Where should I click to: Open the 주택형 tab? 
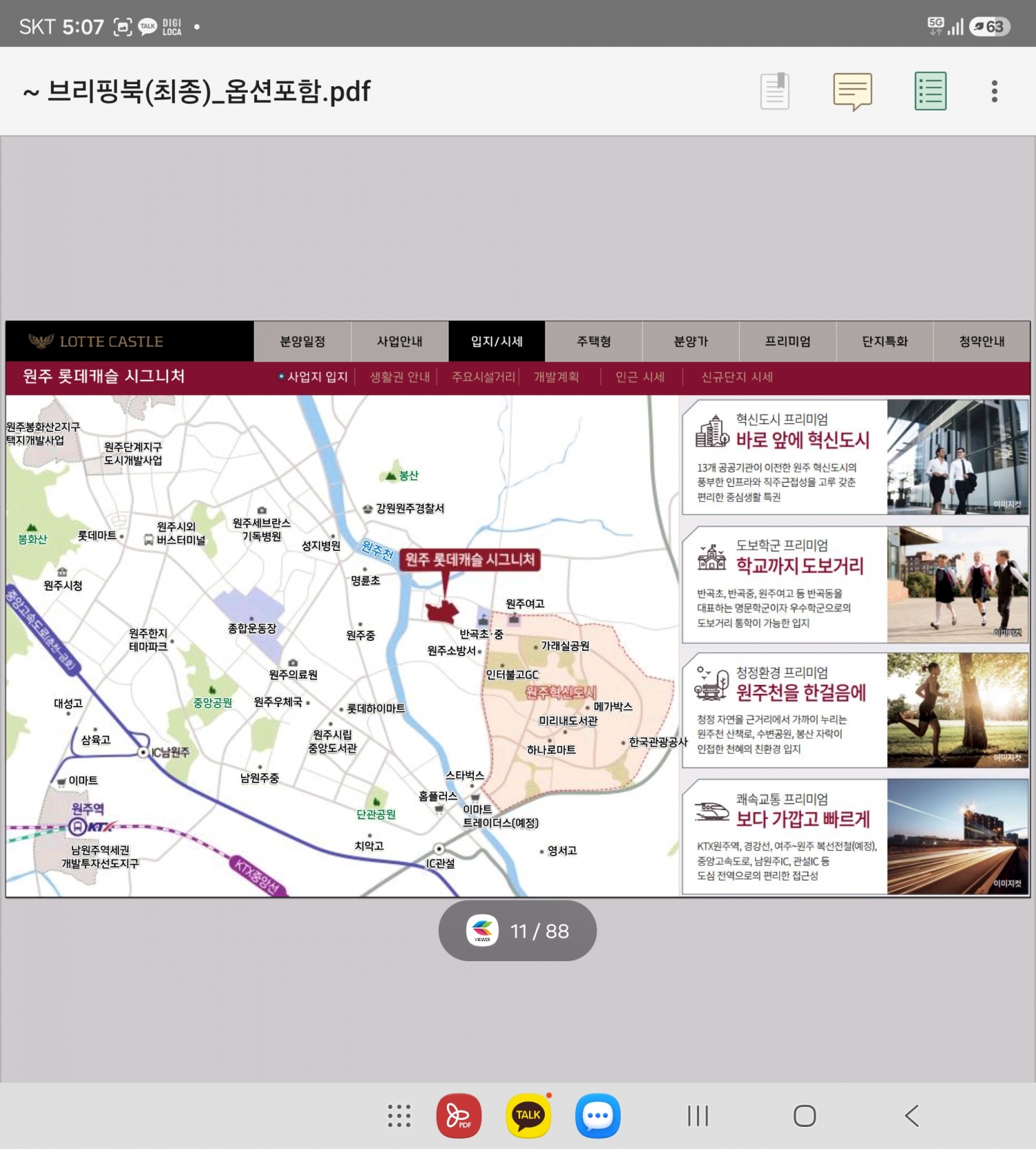click(594, 341)
